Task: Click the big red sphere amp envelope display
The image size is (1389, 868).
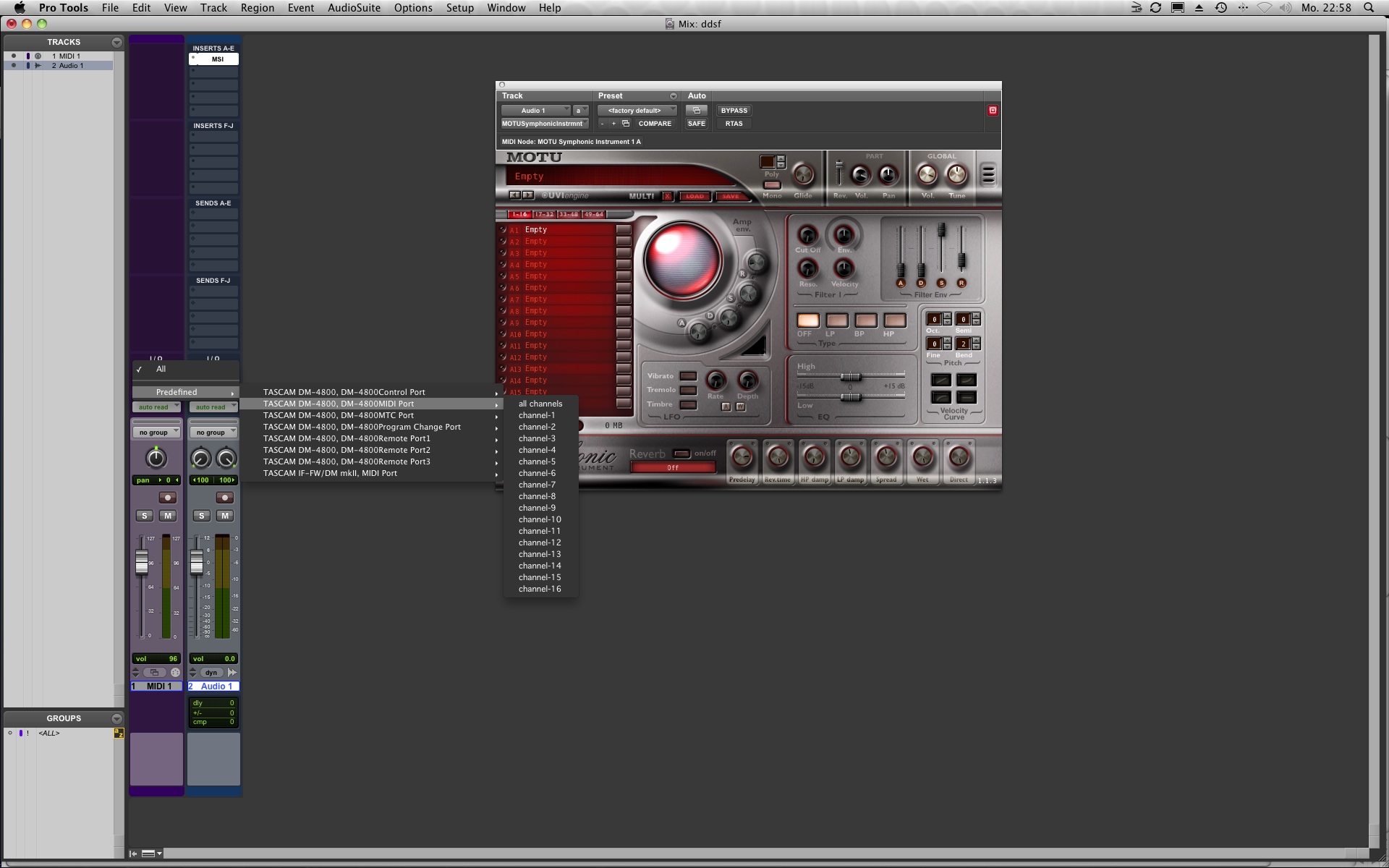Action: point(682,259)
